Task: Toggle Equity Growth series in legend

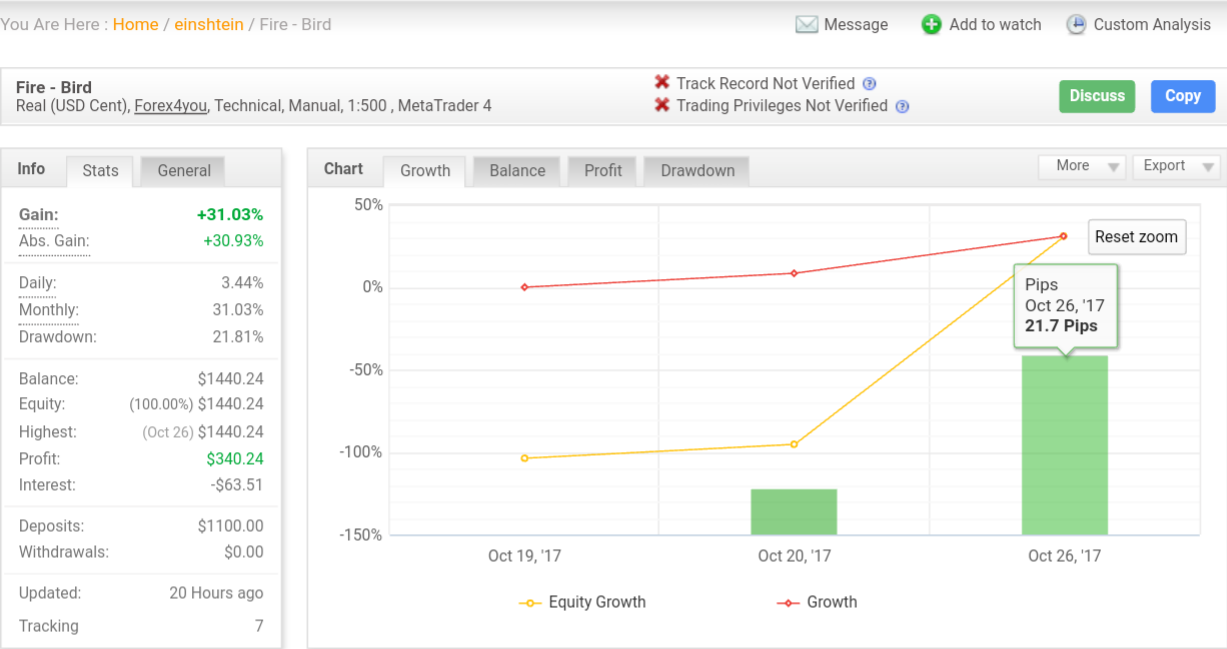Action: pyautogui.click(x=583, y=602)
